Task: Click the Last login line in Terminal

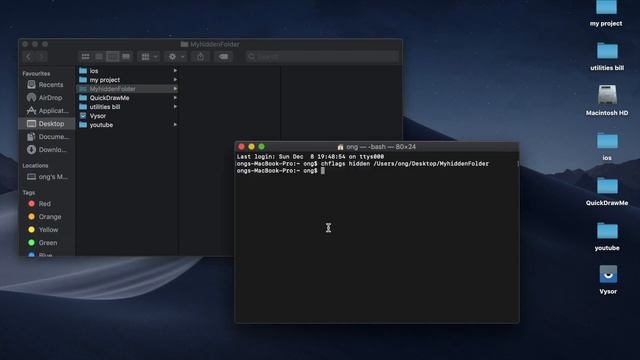Action: 310,157
